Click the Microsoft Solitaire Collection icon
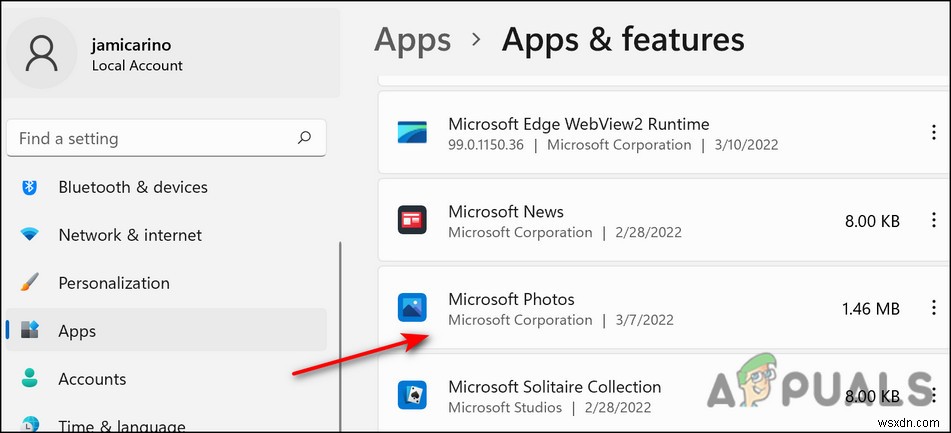The image size is (951, 433). point(412,395)
